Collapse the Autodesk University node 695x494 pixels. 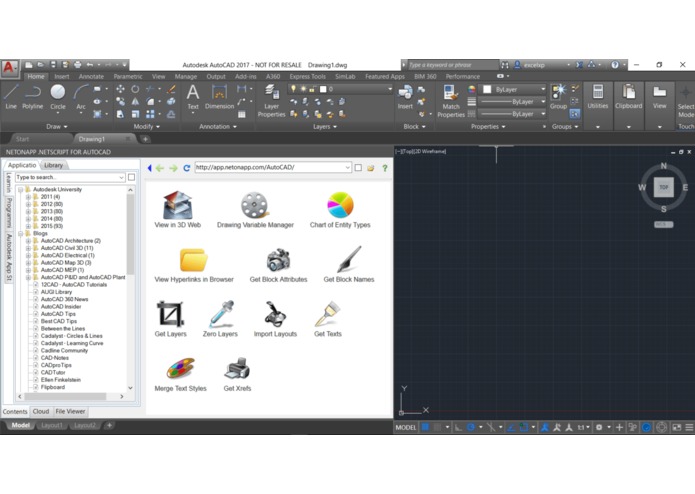20,190
